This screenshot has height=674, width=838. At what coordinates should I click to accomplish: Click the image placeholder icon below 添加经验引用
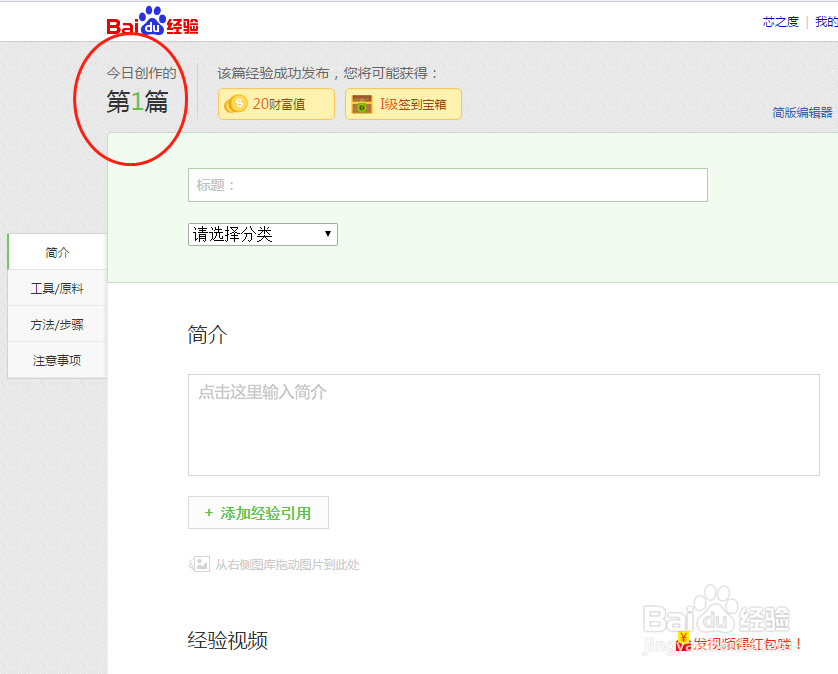200,564
